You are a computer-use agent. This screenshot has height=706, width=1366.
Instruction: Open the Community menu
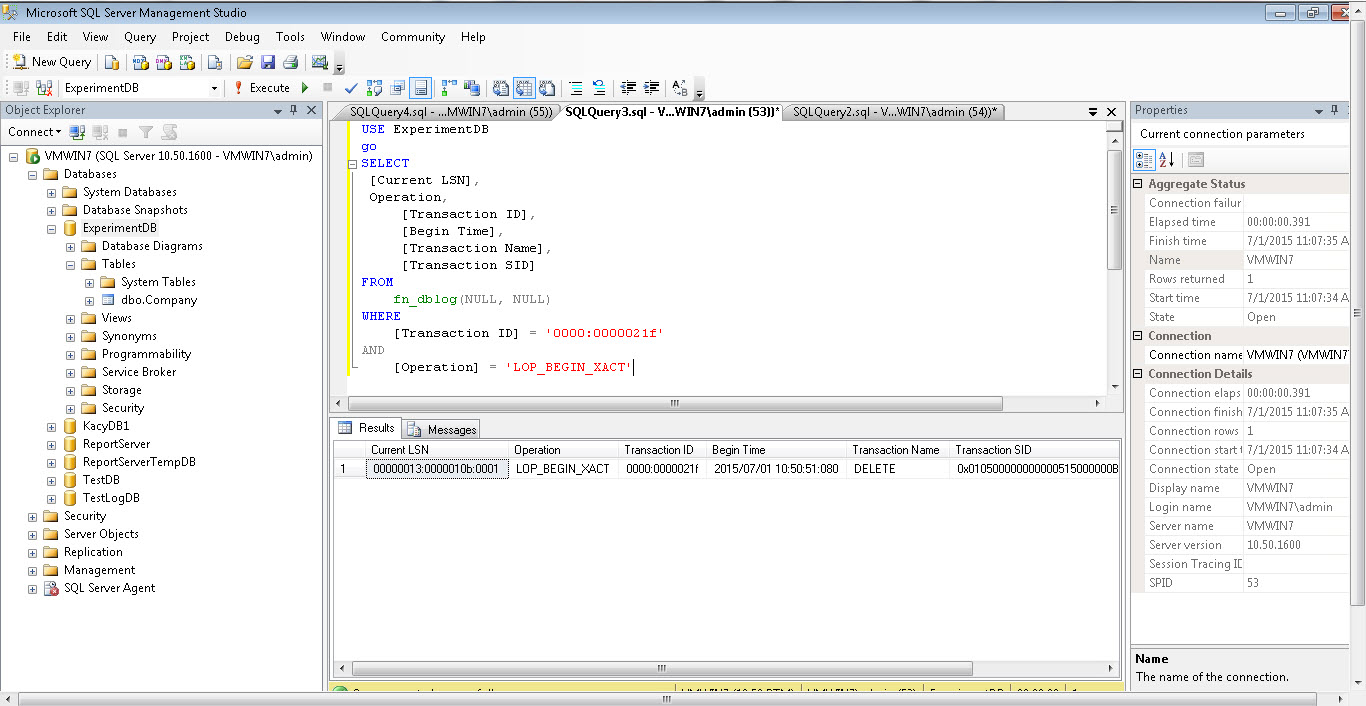tap(413, 37)
